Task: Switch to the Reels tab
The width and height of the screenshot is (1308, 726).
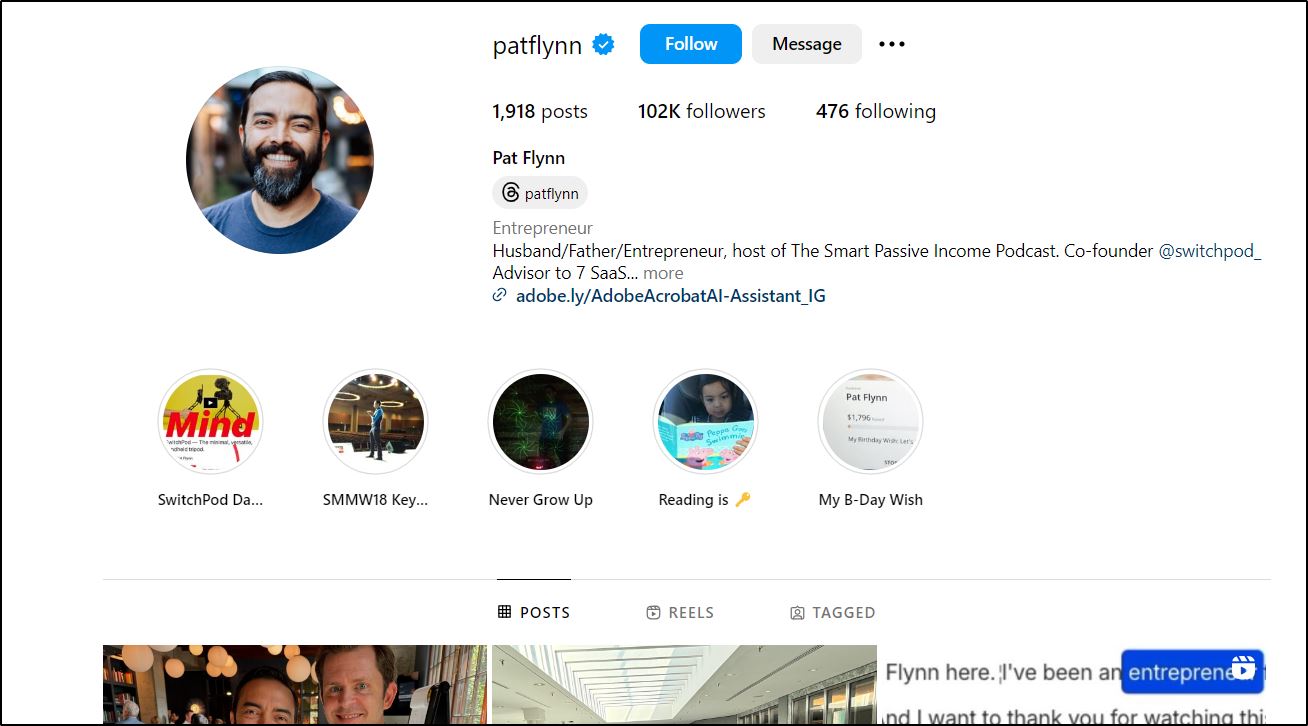Action: pyautogui.click(x=680, y=612)
